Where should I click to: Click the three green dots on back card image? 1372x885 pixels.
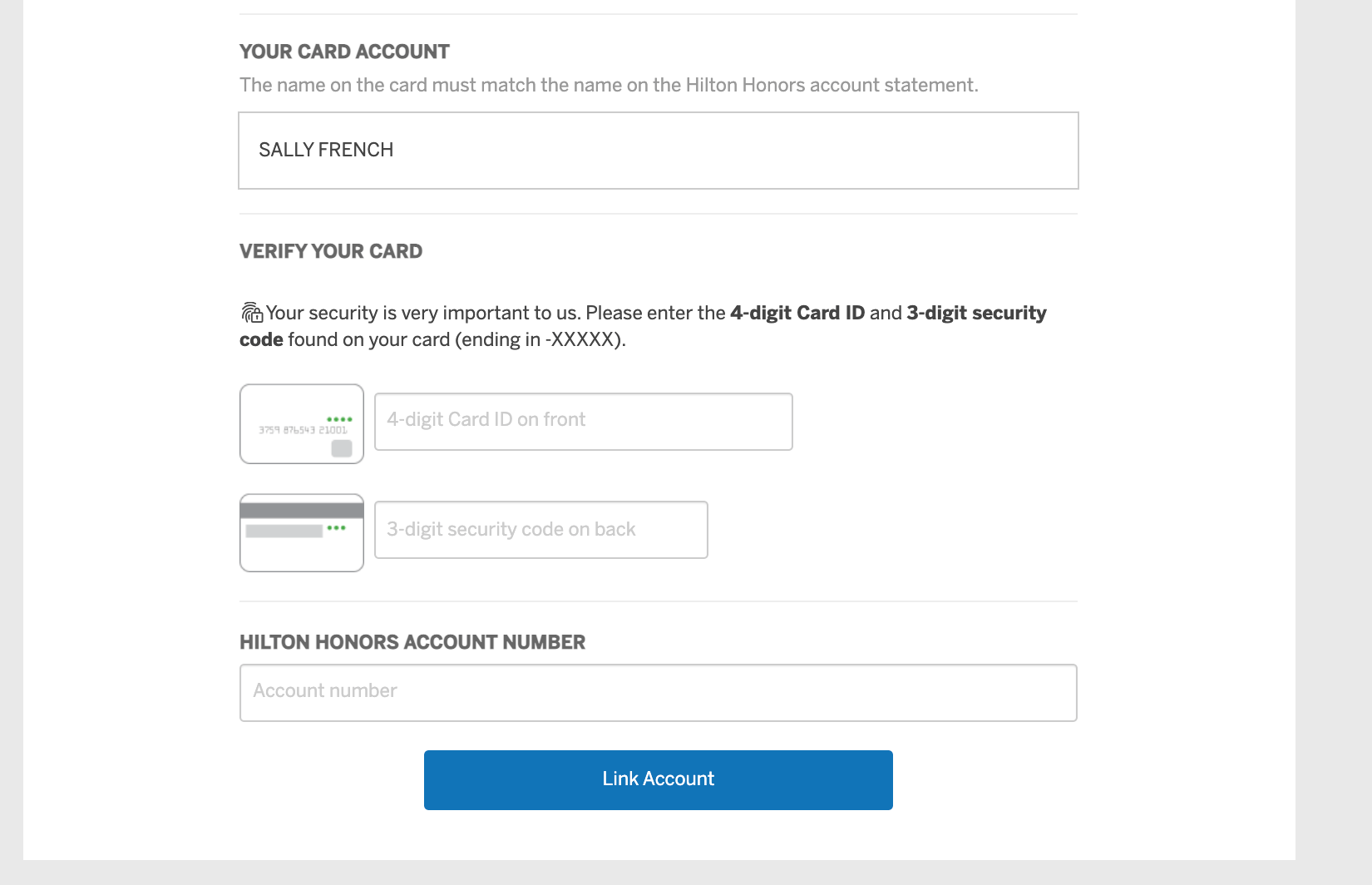pyautogui.click(x=336, y=528)
